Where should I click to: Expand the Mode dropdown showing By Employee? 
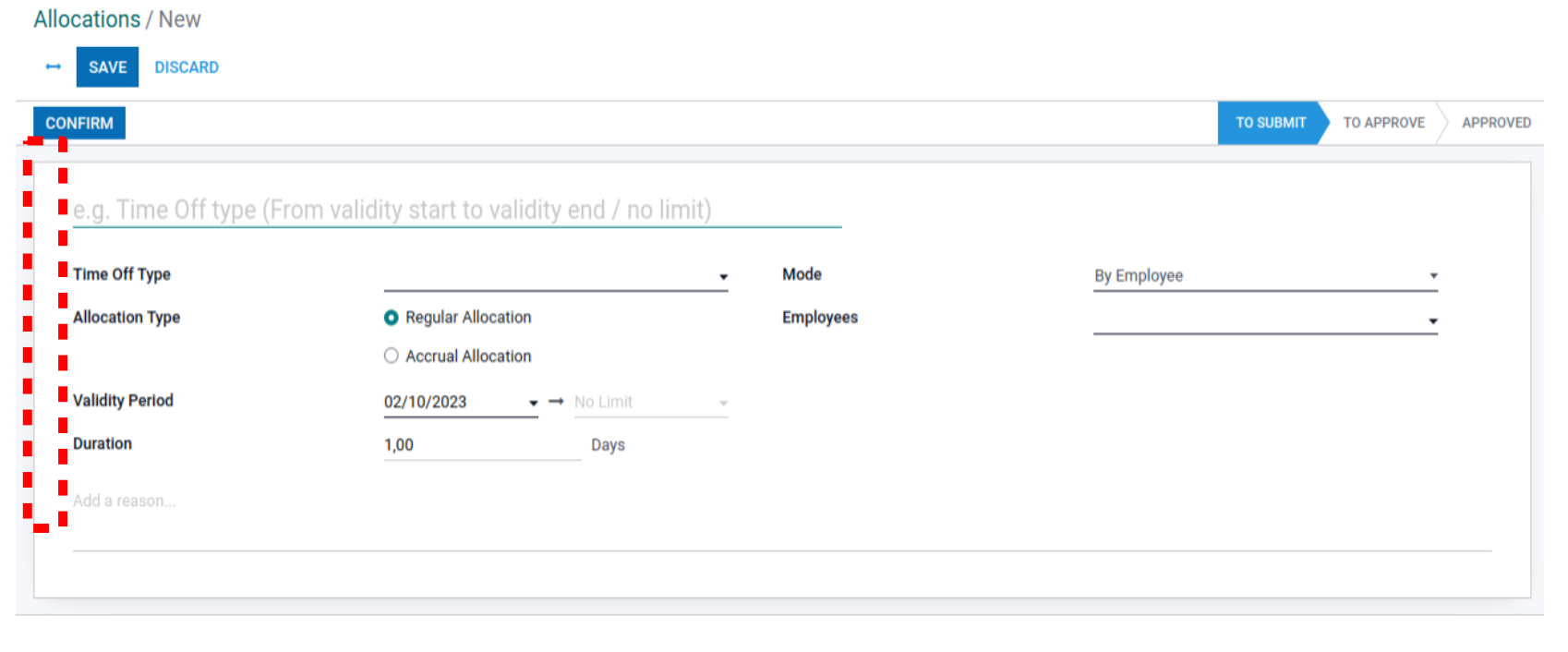tap(1264, 276)
